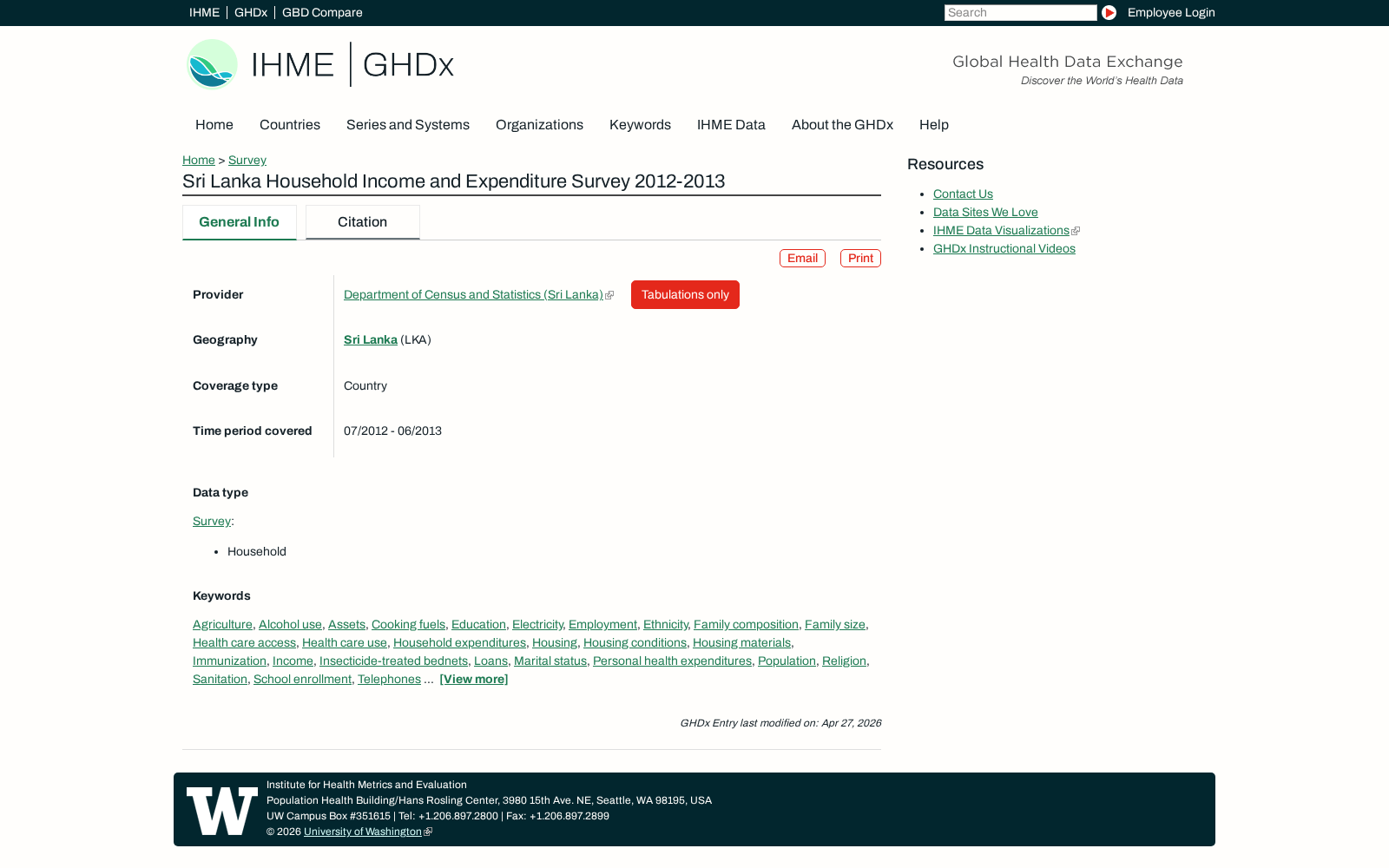The width and height of the screenshot is (1389, 868).
Task: Open the Personal health expenditures keyword link
Action: point(672,661)
